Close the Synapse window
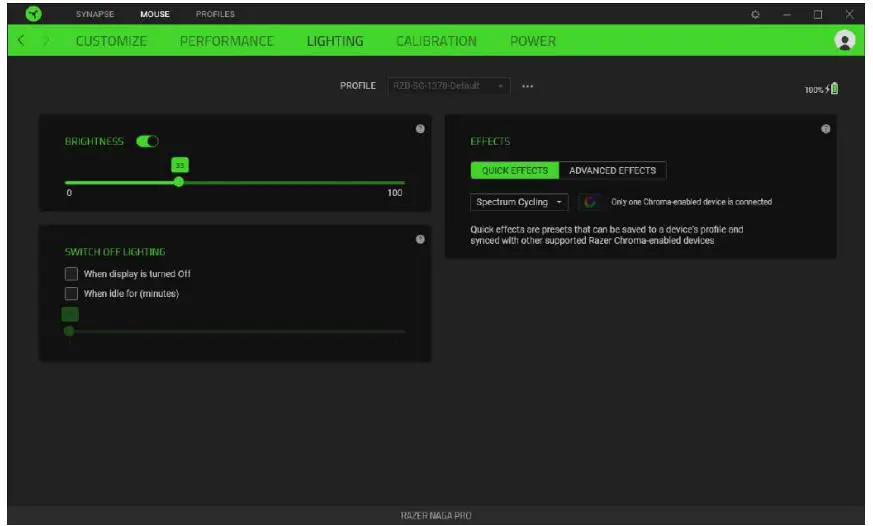Screen dimensions: 873x526 (x=849, y=14)
